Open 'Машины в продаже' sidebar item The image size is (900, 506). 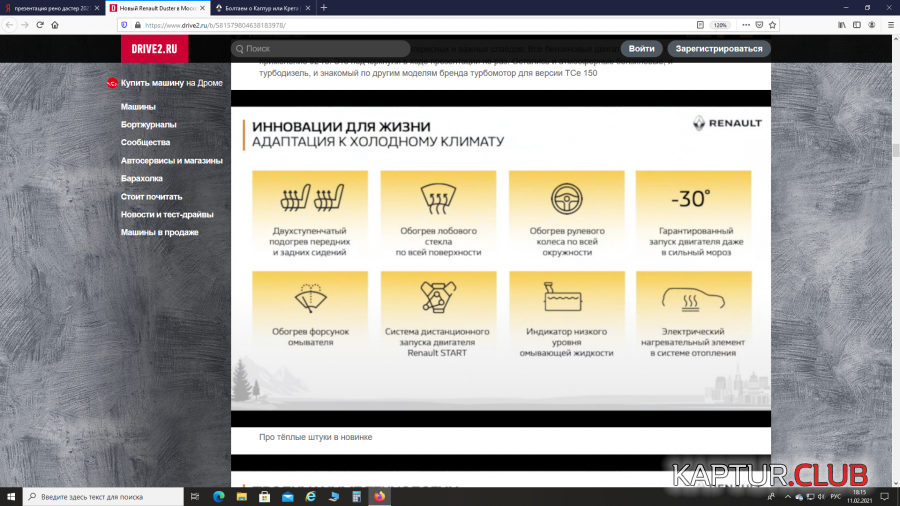pos(160,232)
